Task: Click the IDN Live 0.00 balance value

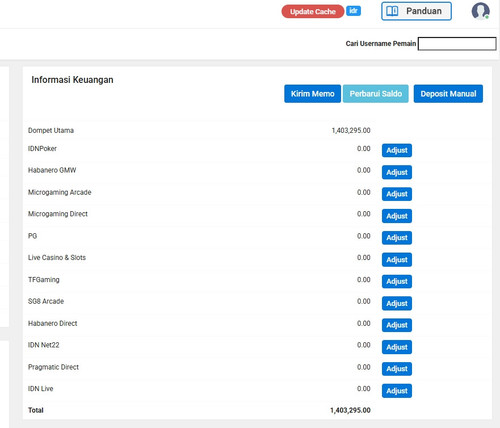Action: [364, 389]
